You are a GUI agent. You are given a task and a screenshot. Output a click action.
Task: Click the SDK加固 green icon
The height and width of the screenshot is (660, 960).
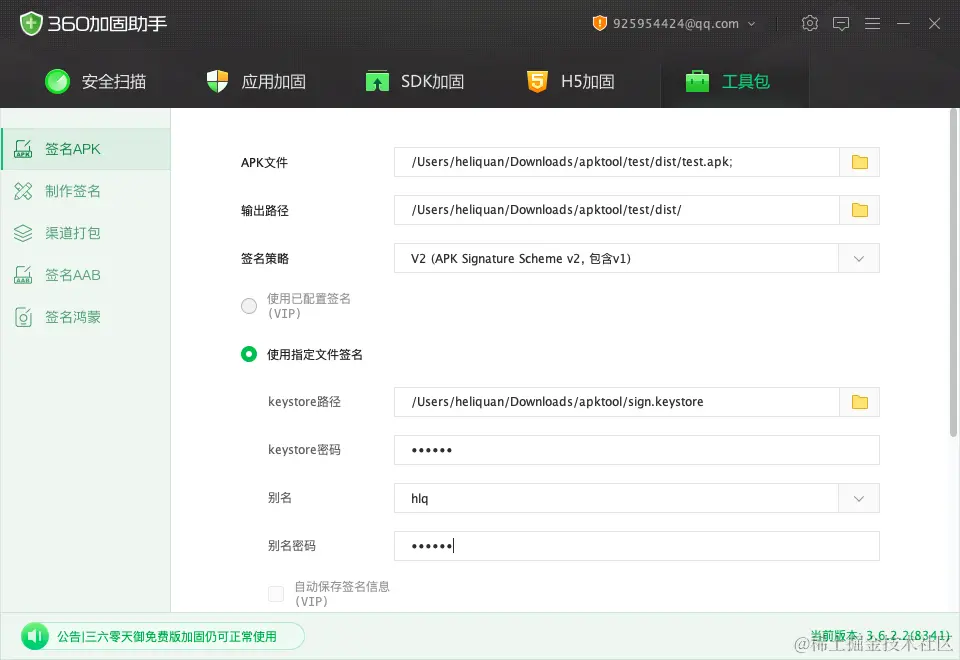(x=377, y=81)
